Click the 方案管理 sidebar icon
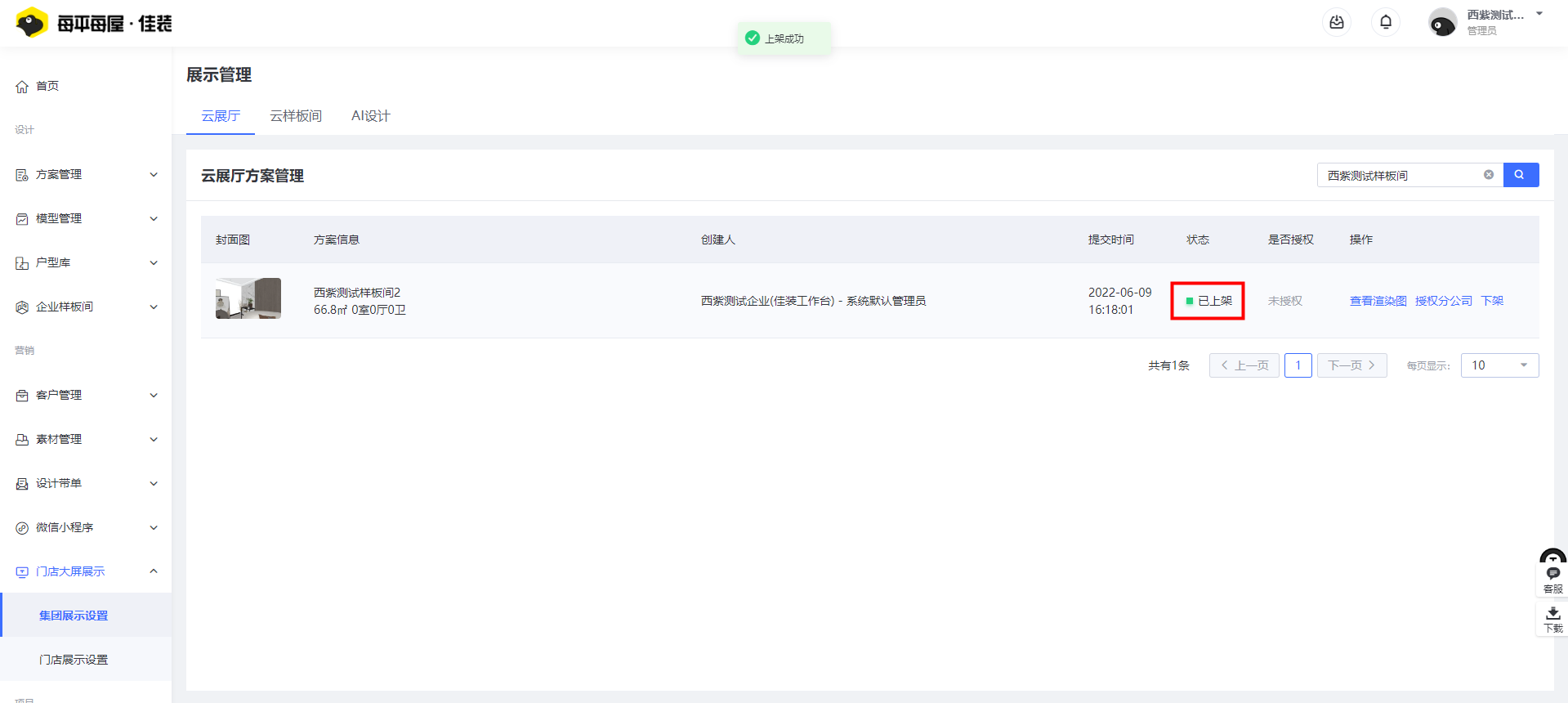This screenshot has width=1568, height=703. [22, 175]
